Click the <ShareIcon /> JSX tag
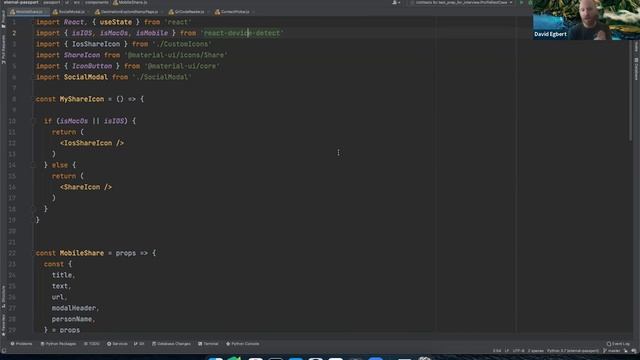The width and height of the screenshot is (640, 360). click(x=86, y=187)
